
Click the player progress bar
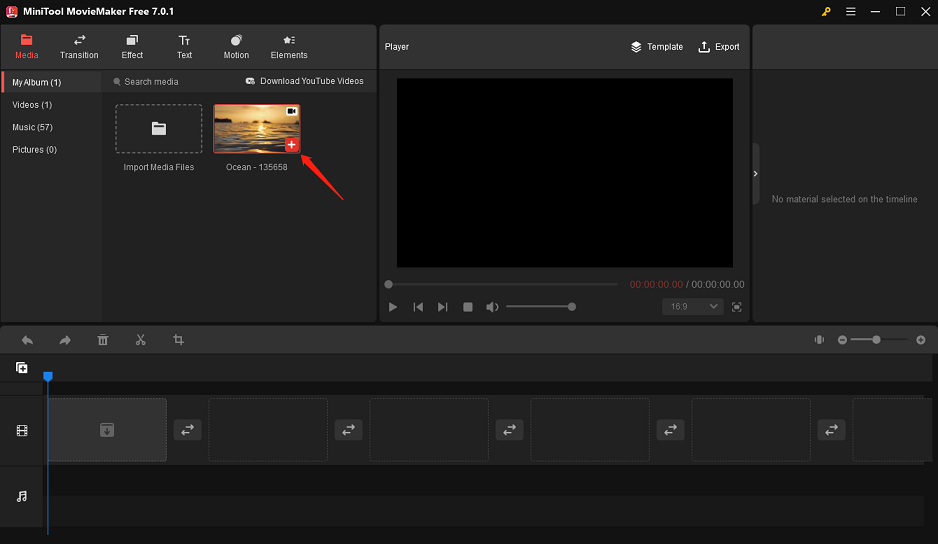pos(502,284)
